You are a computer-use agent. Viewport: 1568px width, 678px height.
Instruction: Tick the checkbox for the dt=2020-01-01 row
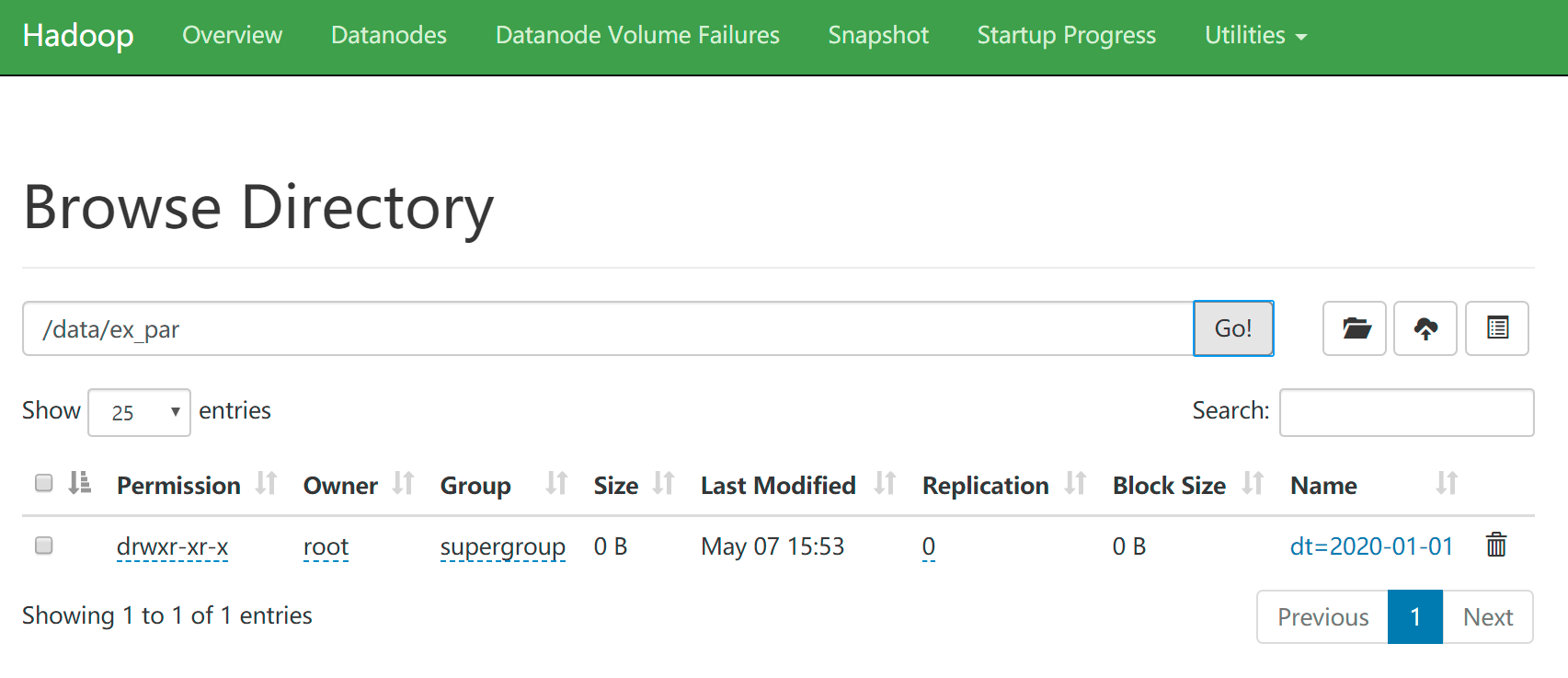[43, 546]
